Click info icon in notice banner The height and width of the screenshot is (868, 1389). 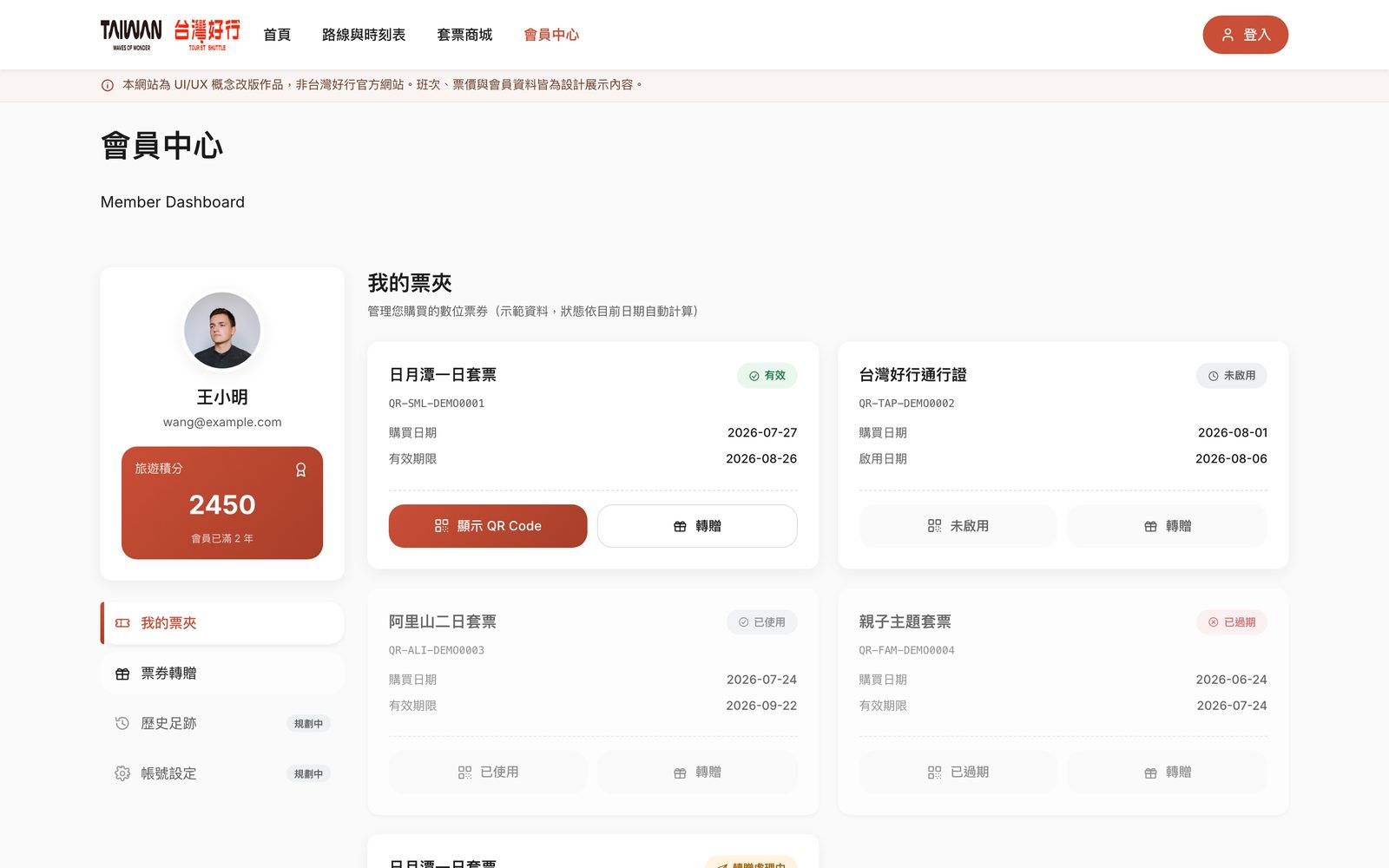tap(108, 85)
